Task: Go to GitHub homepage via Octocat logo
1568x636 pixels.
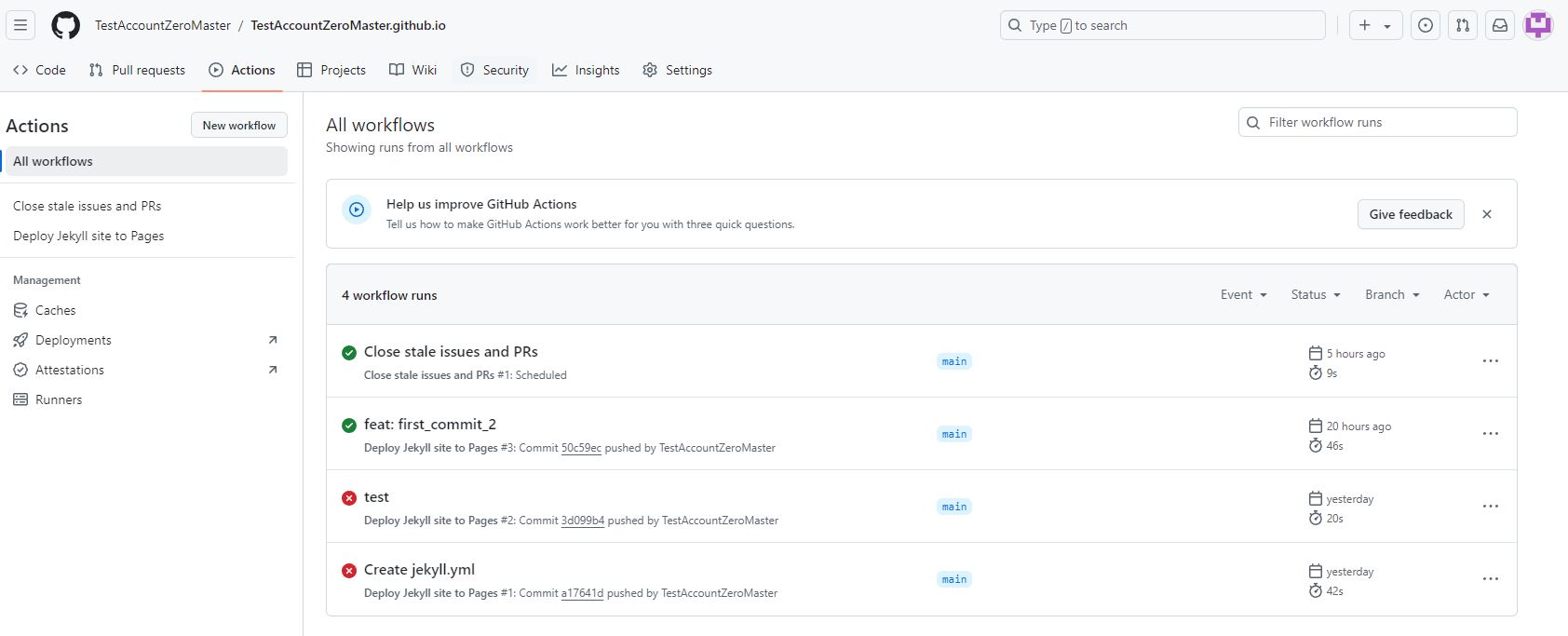Action: [65, 25]
